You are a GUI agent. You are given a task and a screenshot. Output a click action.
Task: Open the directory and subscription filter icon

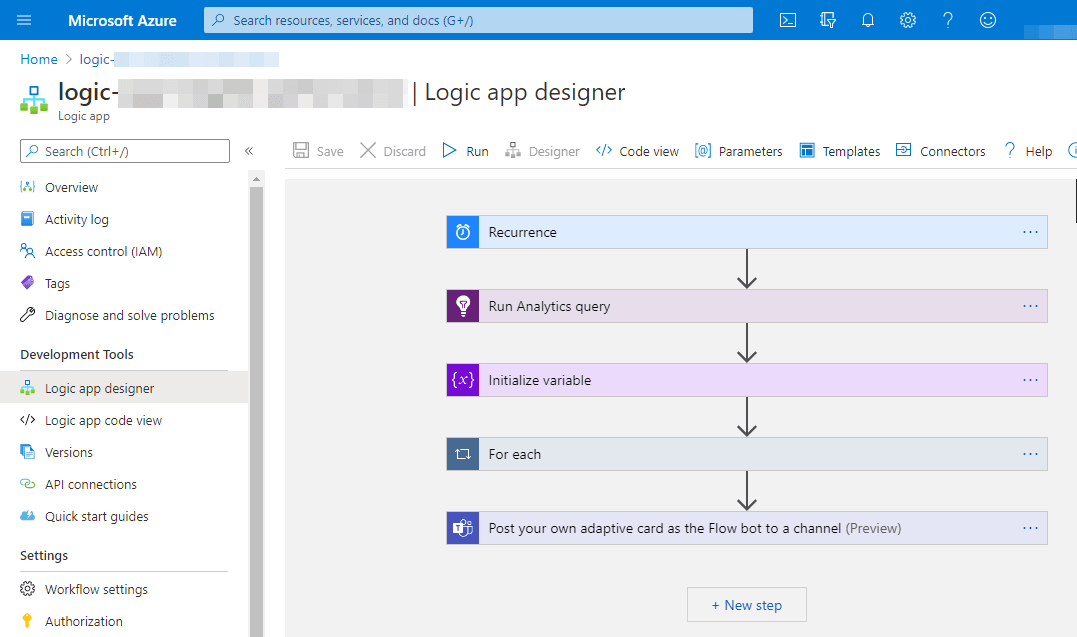(828, 20)
